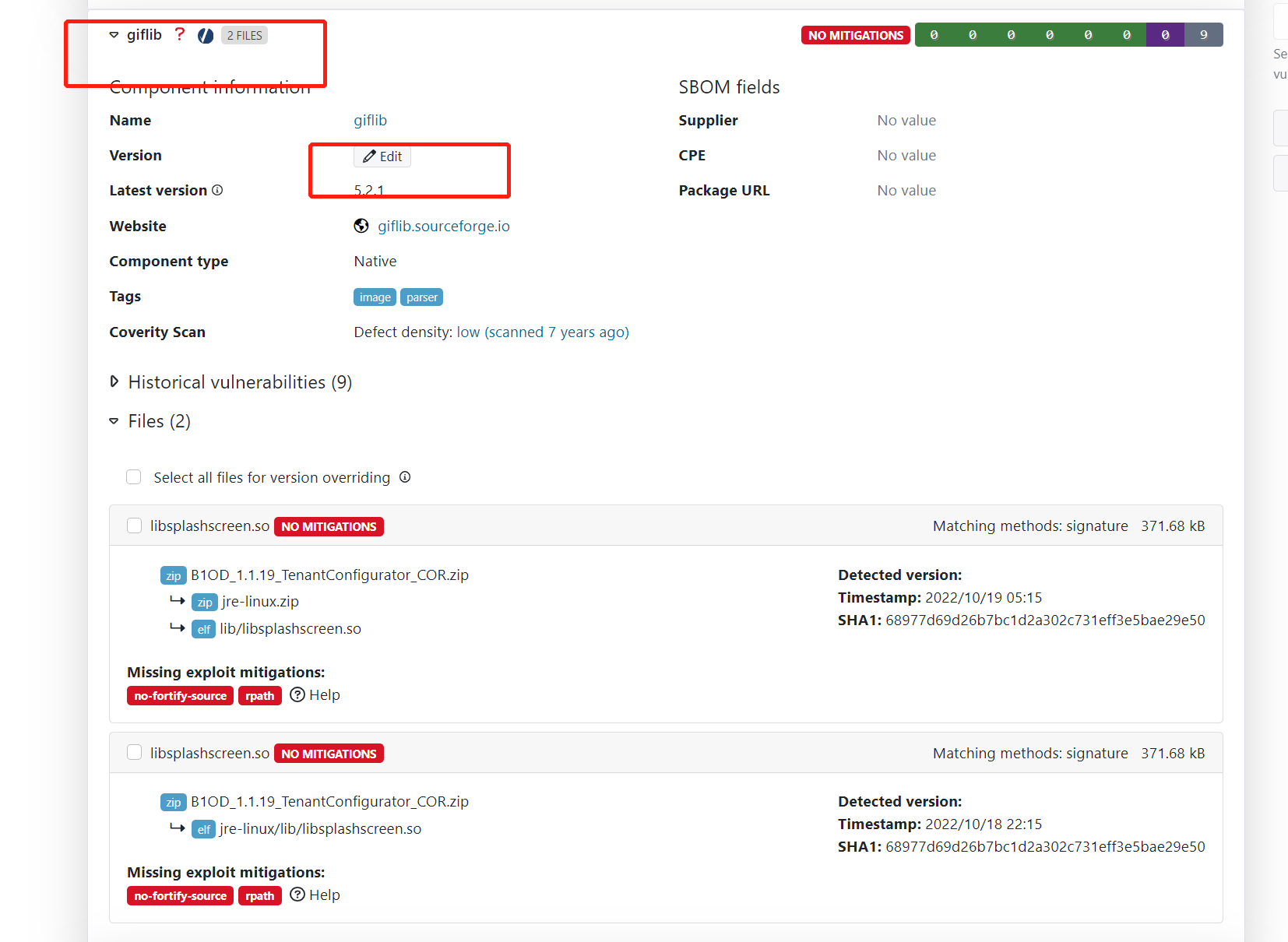Click the info icon next to Latest version
Image resolution: width=1288 pixels, height=942 pixels.
218,190
